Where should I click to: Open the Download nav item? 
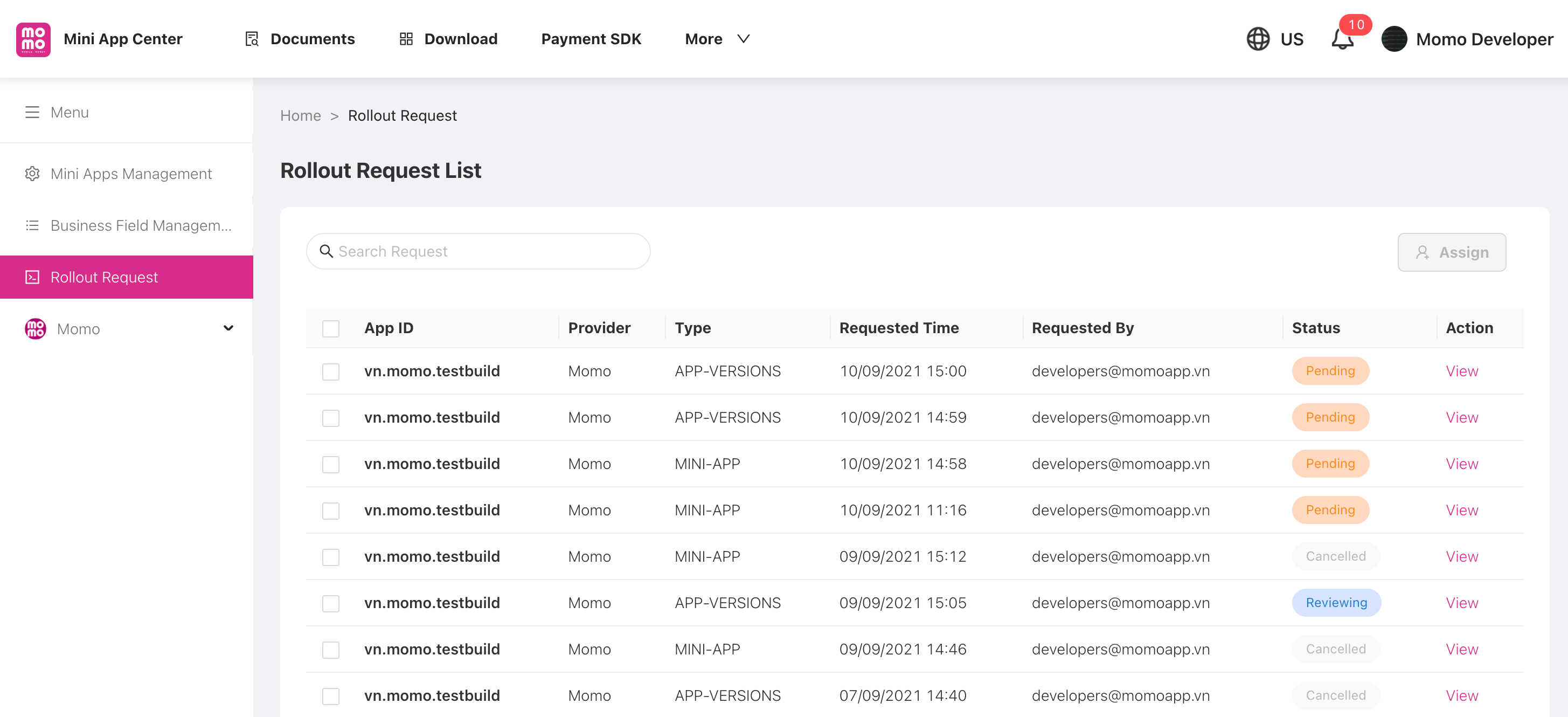tap(449, 39)
